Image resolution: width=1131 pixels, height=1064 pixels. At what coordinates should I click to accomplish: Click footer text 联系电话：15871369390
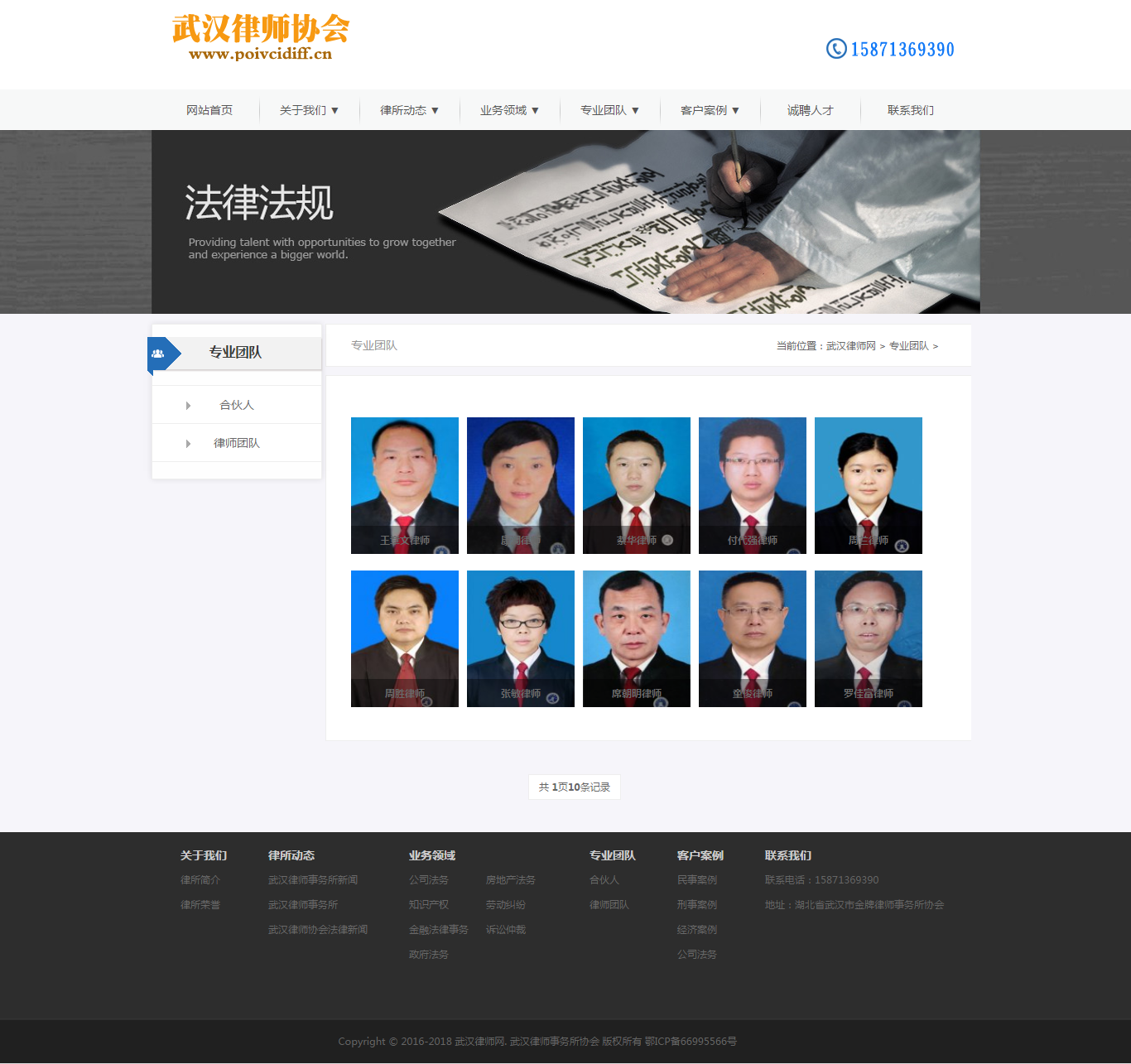(822, 880)
